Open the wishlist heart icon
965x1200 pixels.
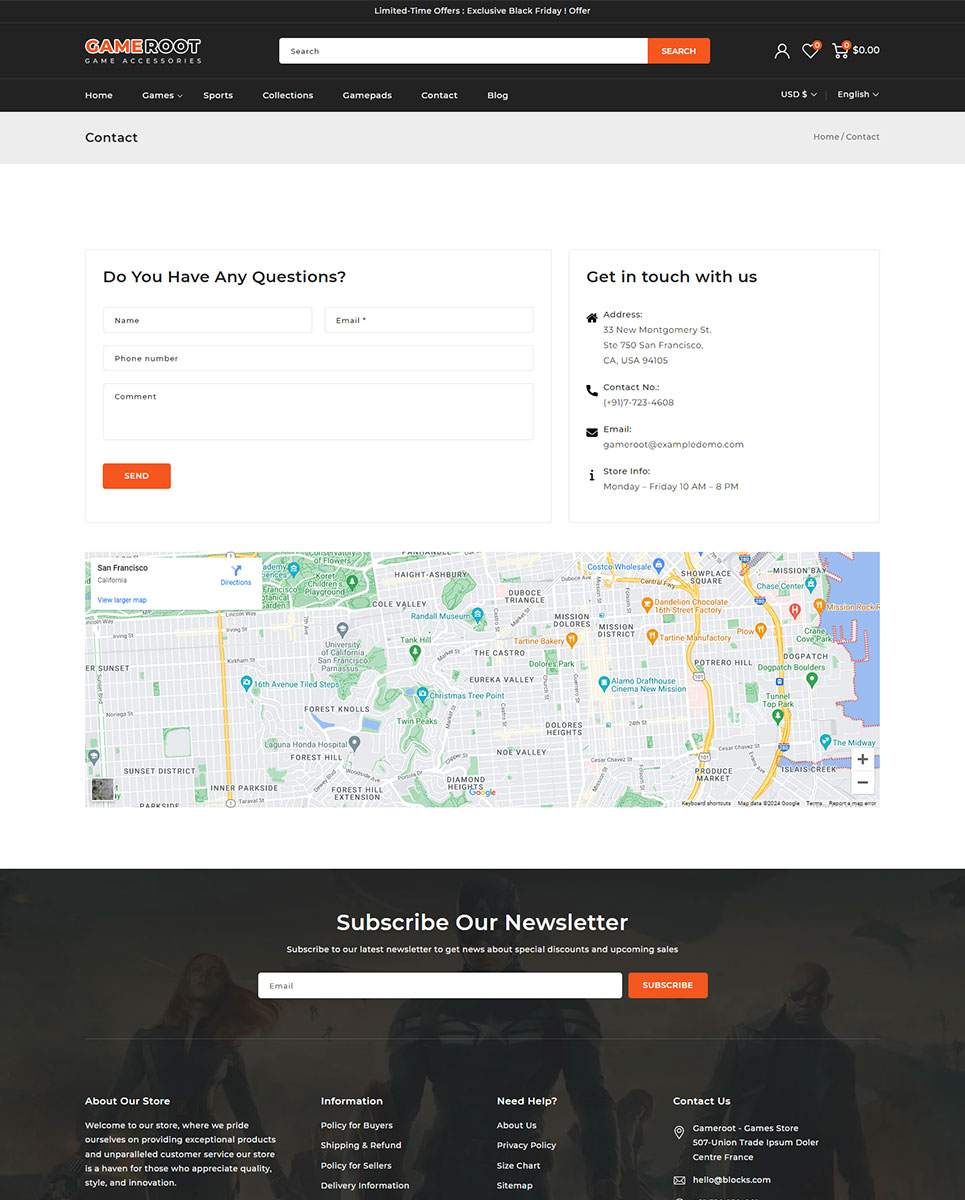tap(810, 51)
